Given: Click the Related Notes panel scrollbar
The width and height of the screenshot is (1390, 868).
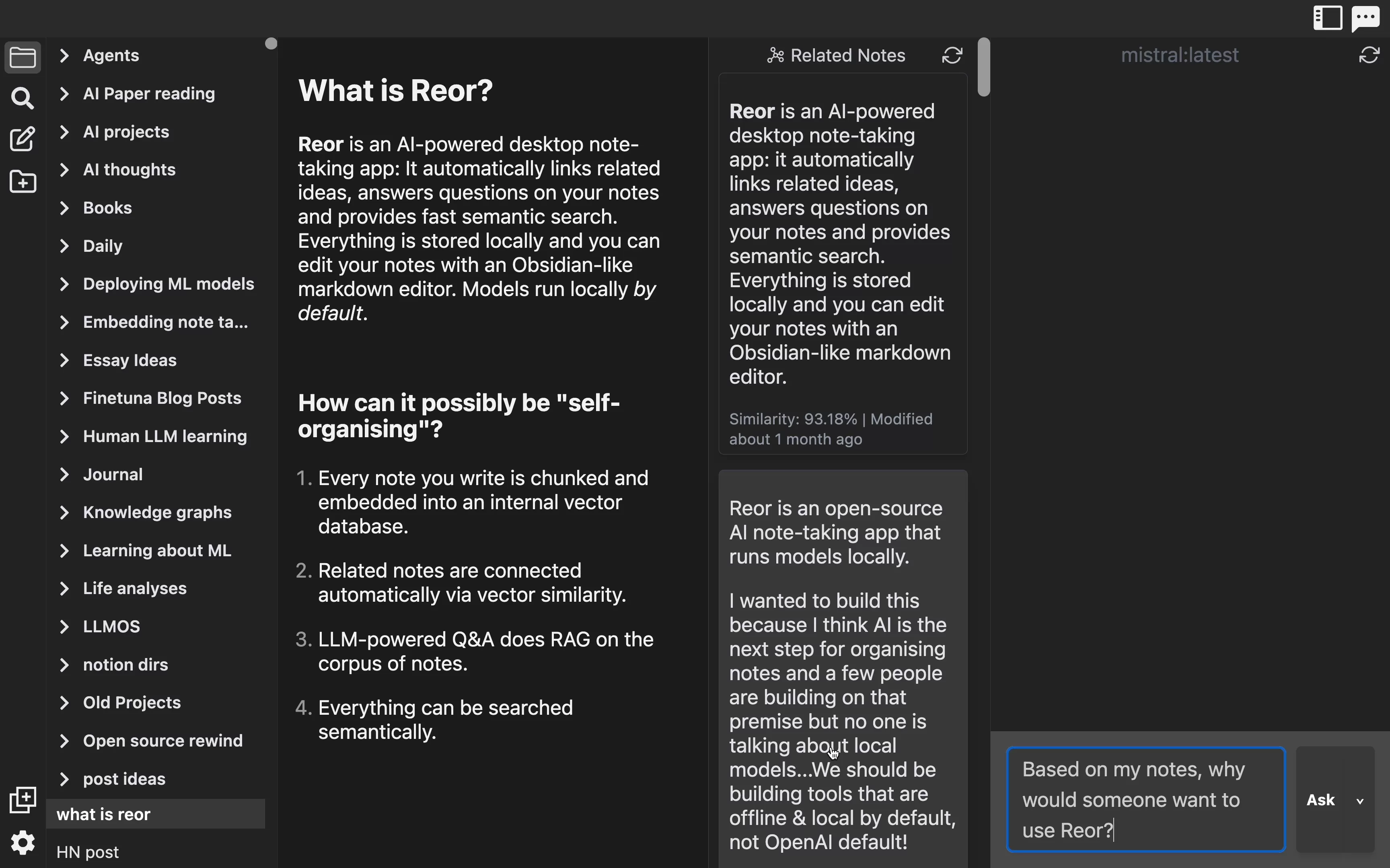Looking at the screenshot, I should [x=984, y=67].
